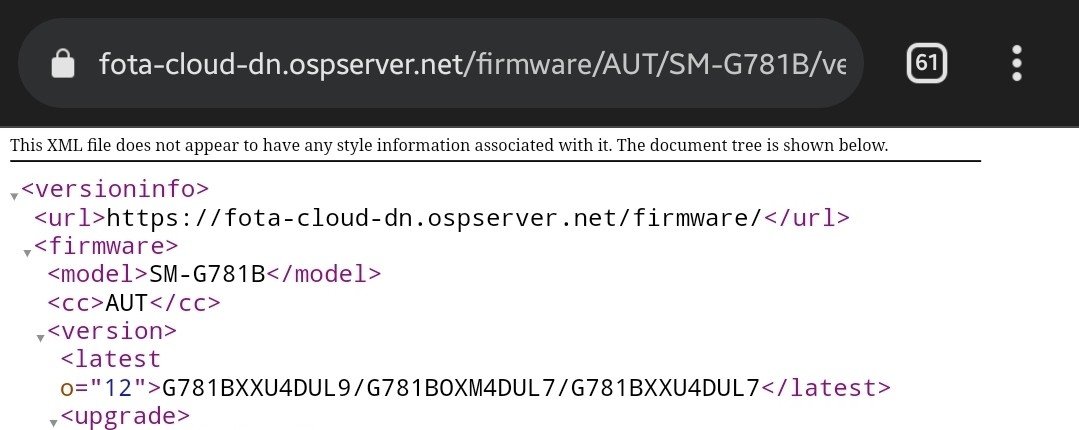Screen dimensions: 1079x430
Task: Tap the padlock site security icon
Action: pos(63,64)
